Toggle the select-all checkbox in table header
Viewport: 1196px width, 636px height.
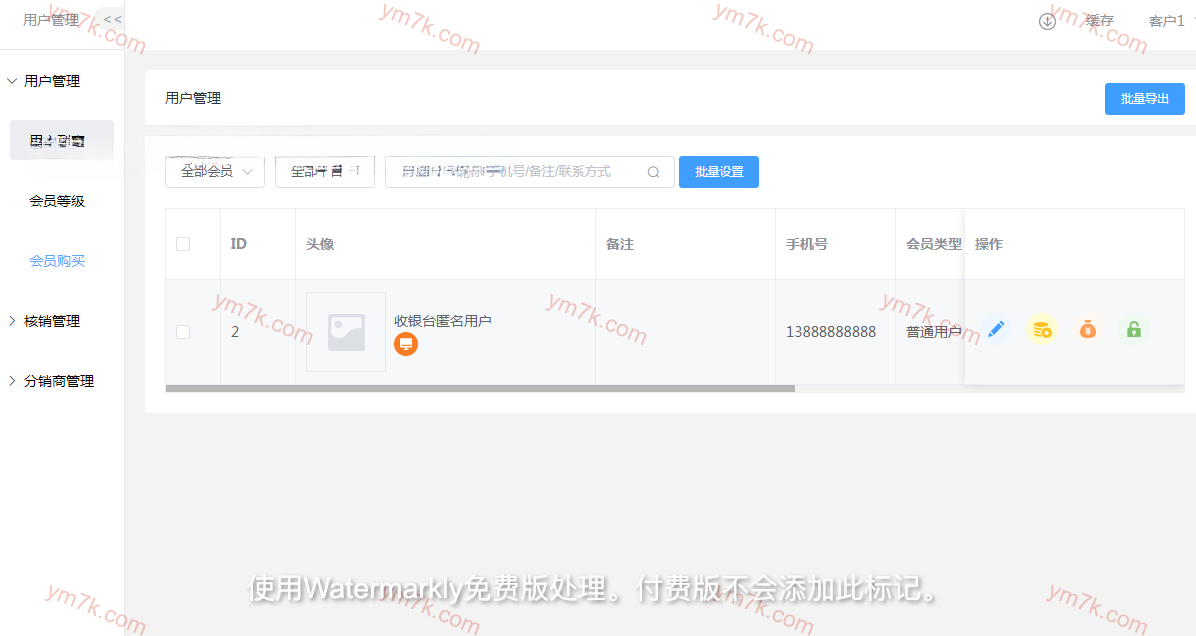[x=183, y=244]
